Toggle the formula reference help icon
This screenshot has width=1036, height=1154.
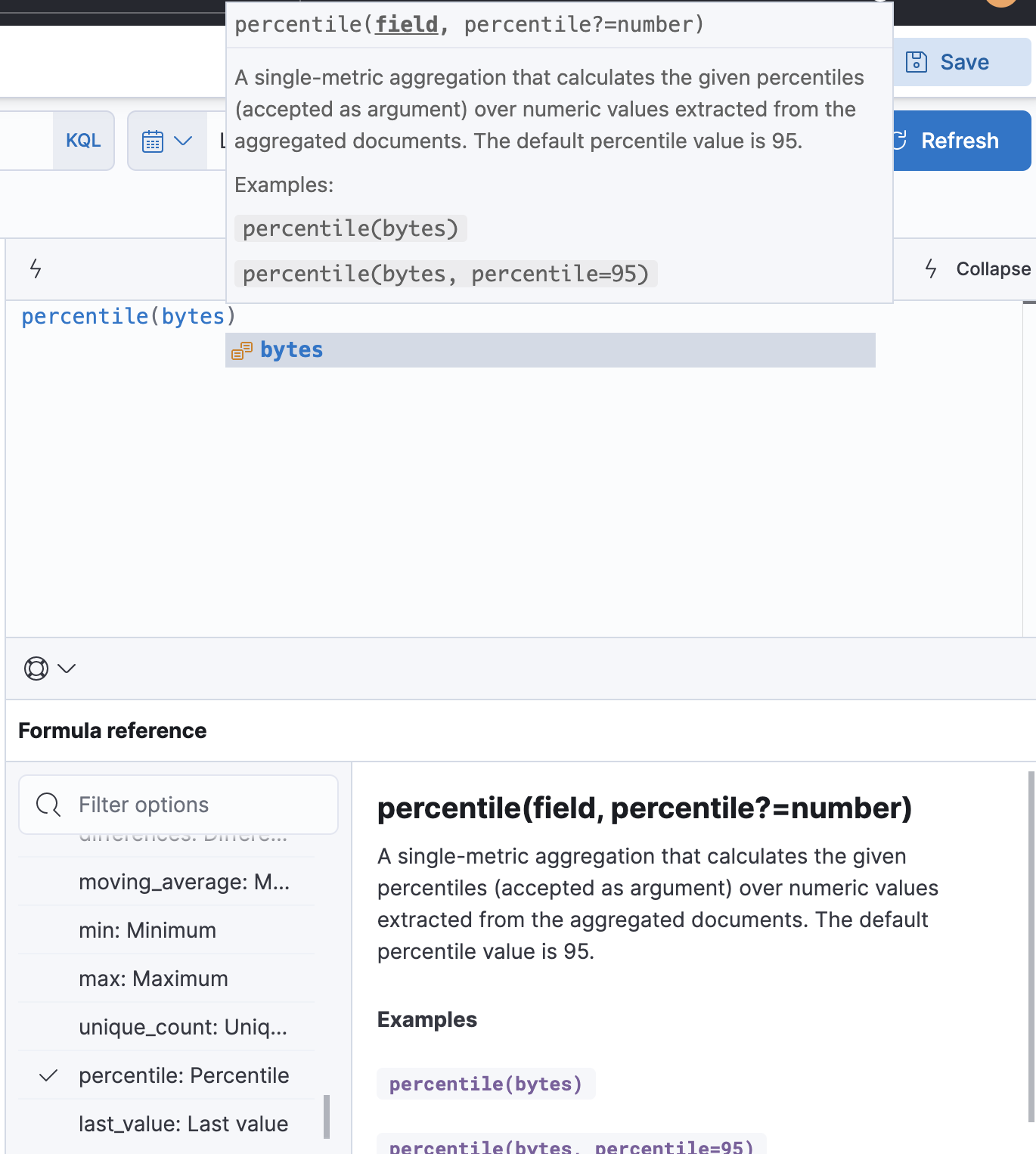tap(36, 669)
